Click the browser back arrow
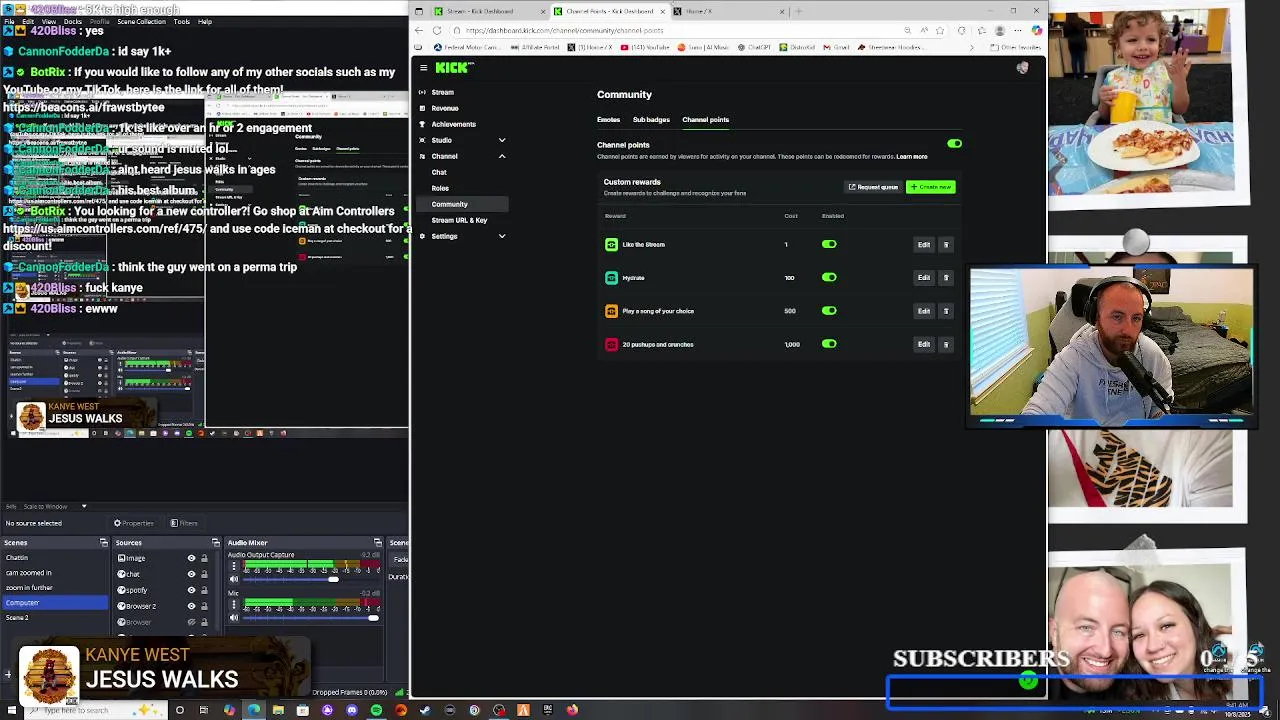The image size is (1280, 720). click(x=421, y=30)
